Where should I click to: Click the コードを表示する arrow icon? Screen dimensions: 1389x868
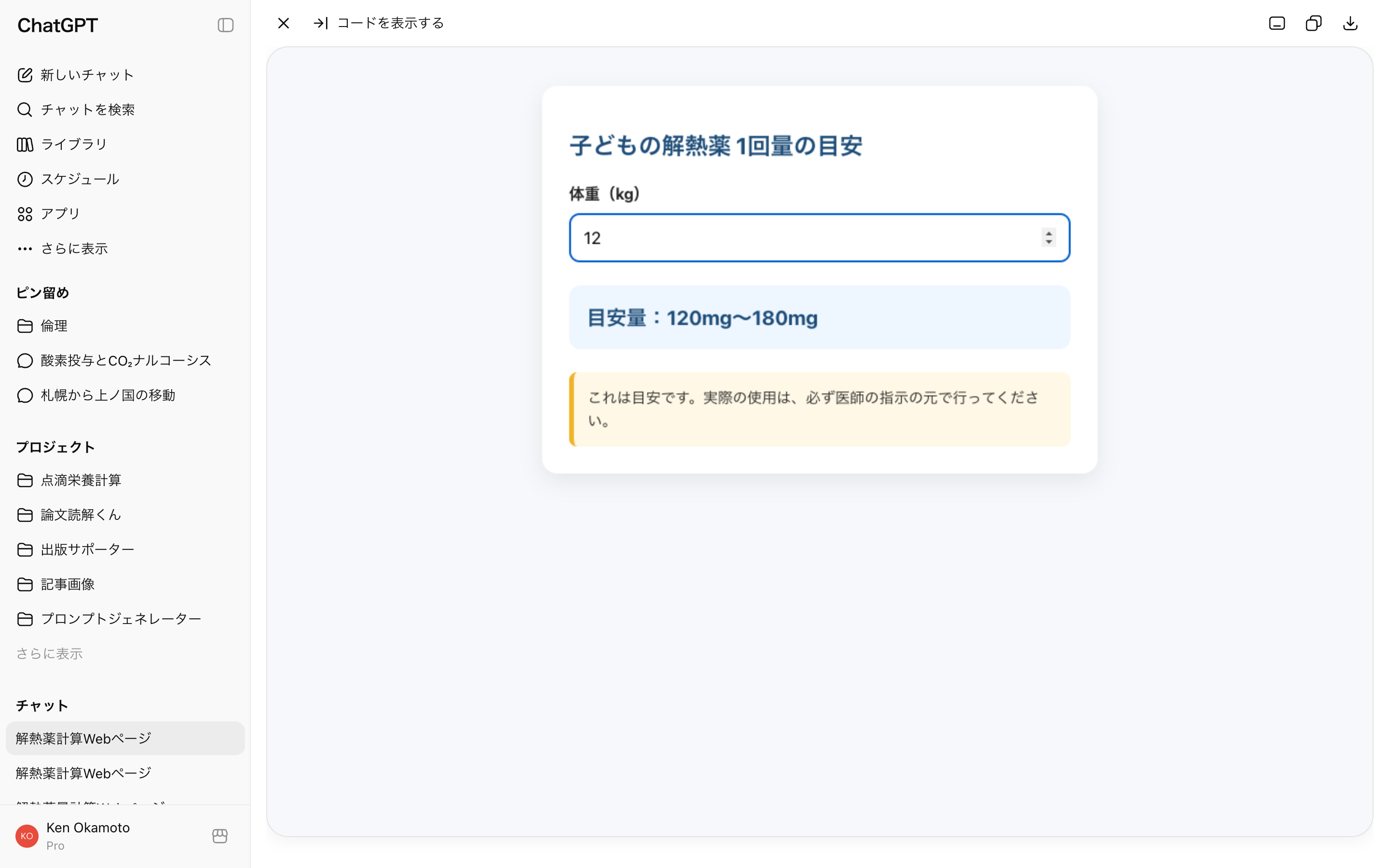pyautogui.click(x=320, y=23)
